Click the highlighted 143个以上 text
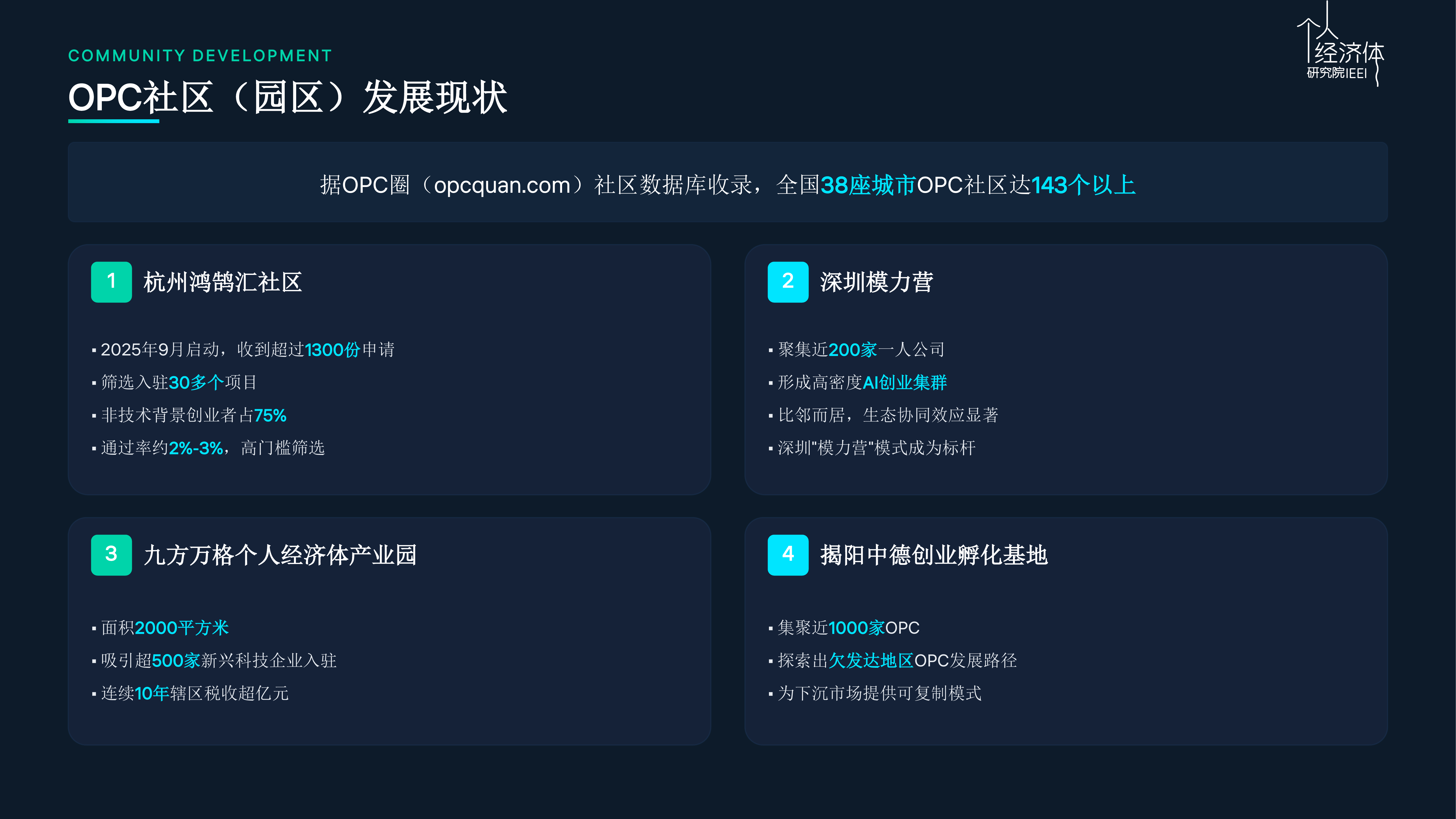 [x=1083, y=185]
